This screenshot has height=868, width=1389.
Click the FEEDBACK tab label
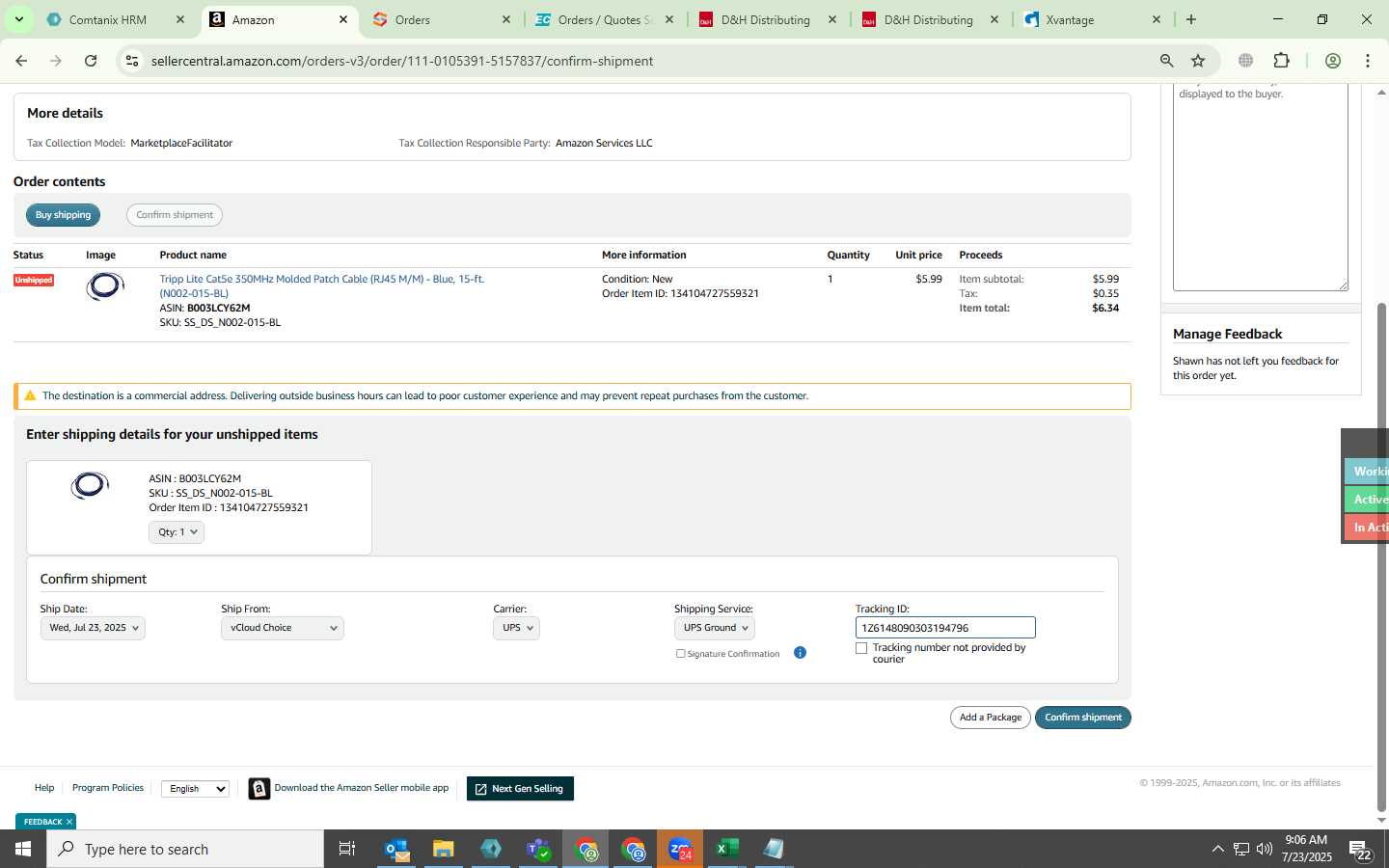42,822
